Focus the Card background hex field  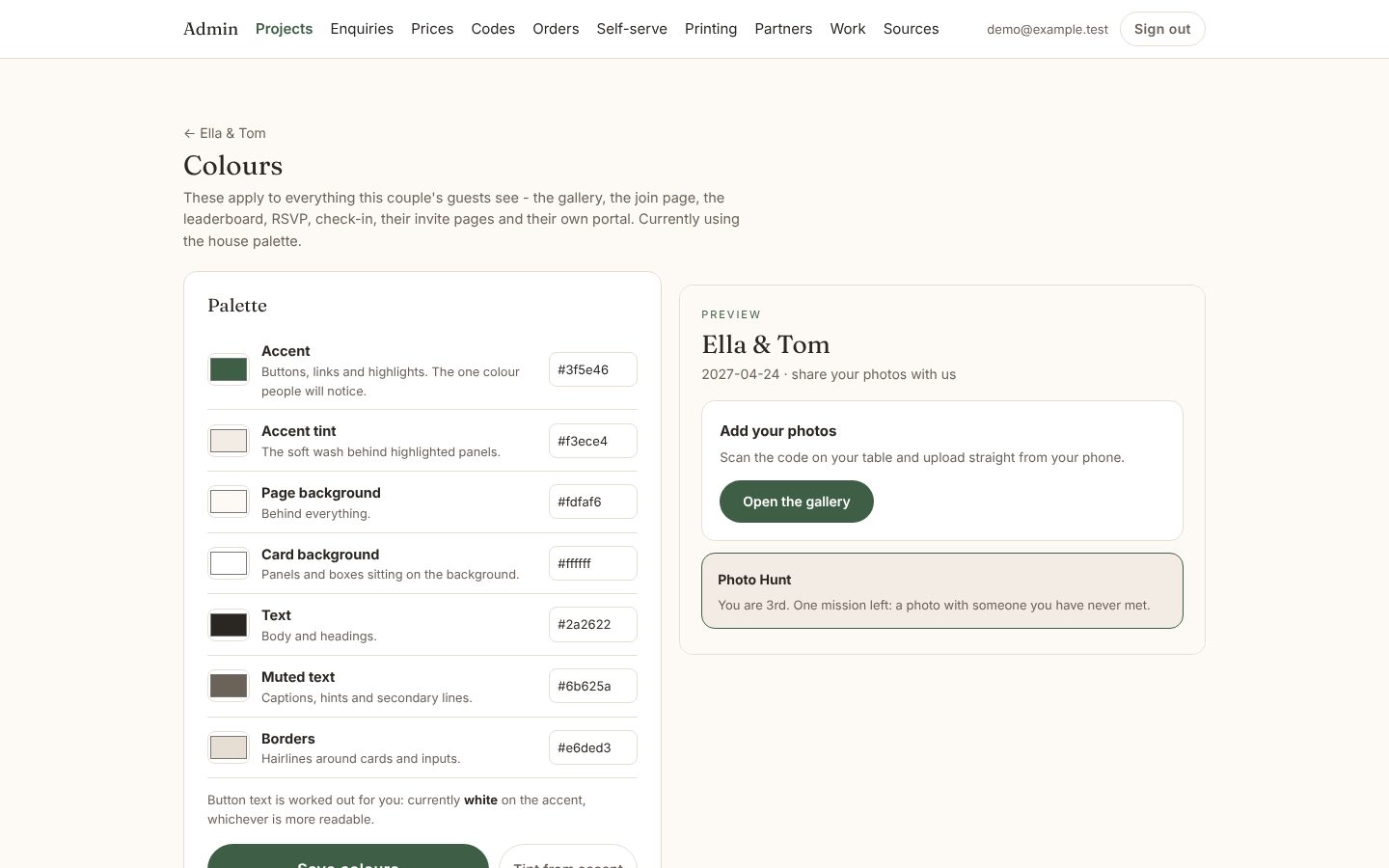(593, 563)
